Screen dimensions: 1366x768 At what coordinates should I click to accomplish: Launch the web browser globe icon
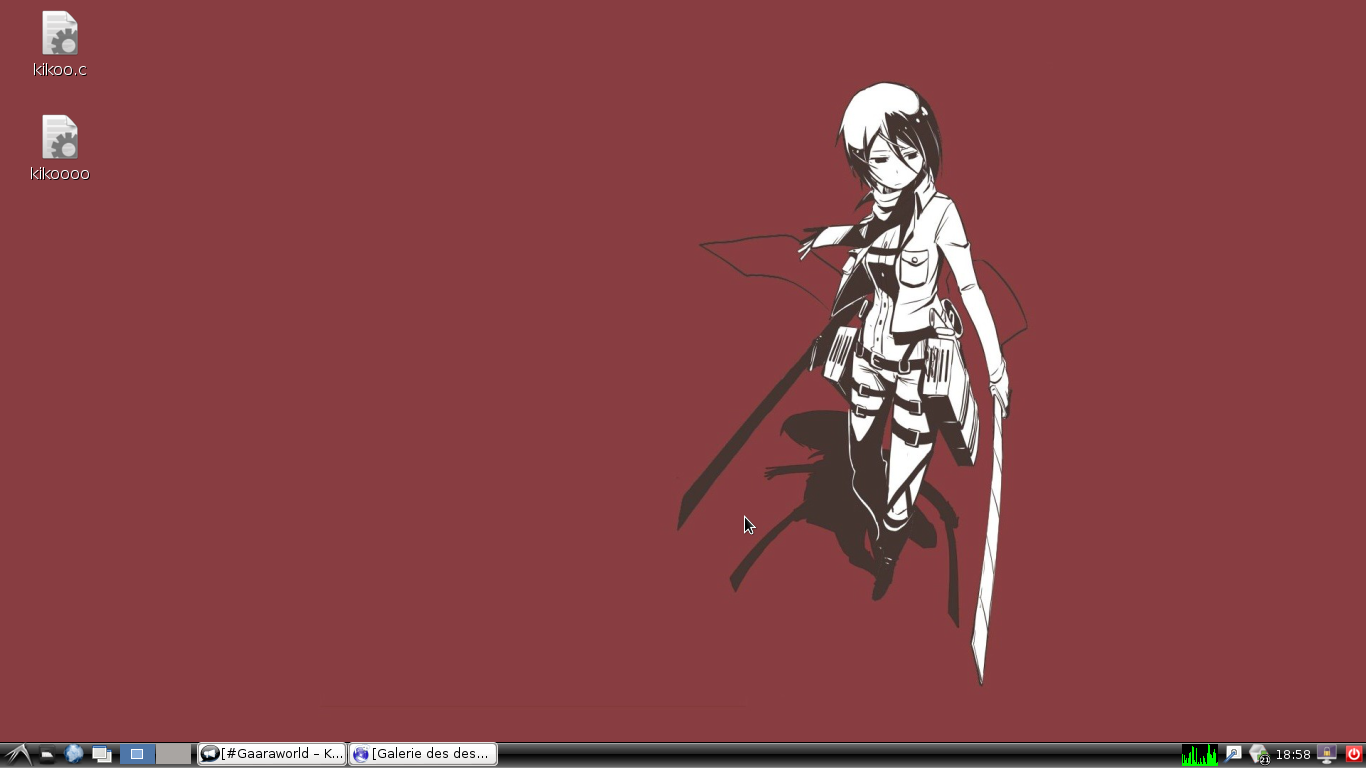[x=74, y=754]
